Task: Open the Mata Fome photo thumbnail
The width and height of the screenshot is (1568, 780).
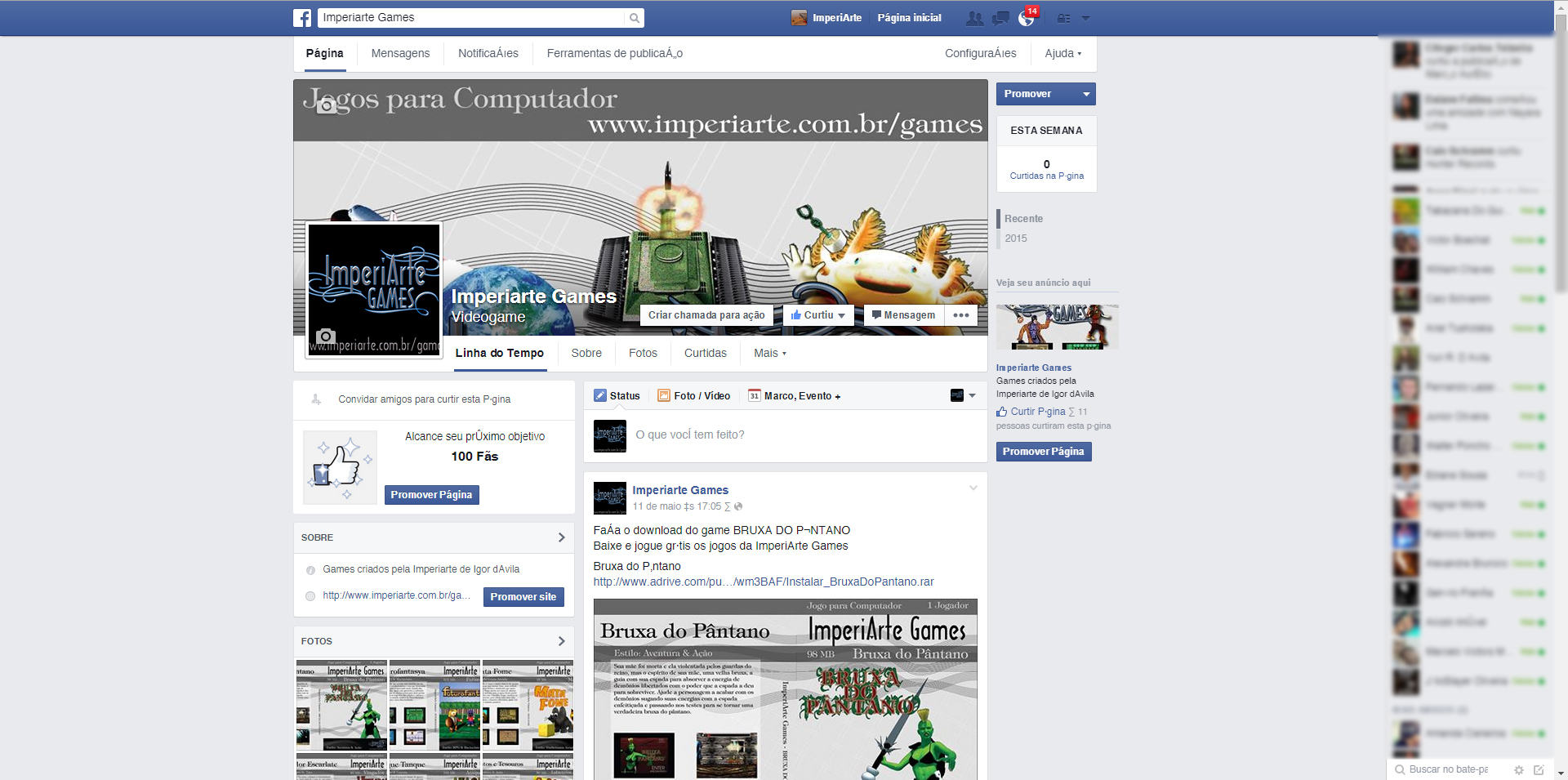Action: tap(528, 705)
